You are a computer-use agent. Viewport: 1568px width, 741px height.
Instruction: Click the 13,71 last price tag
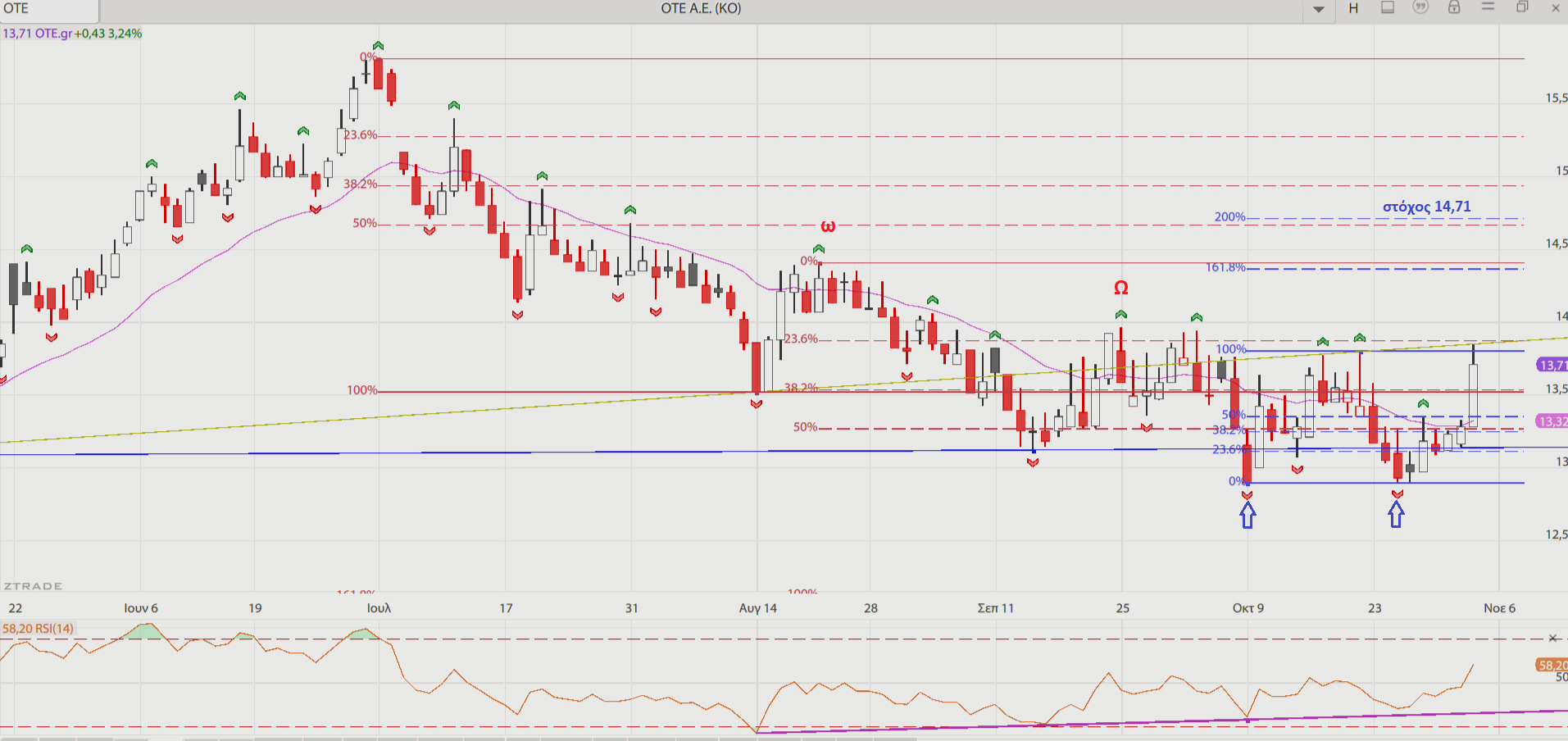click(1552, 365)
